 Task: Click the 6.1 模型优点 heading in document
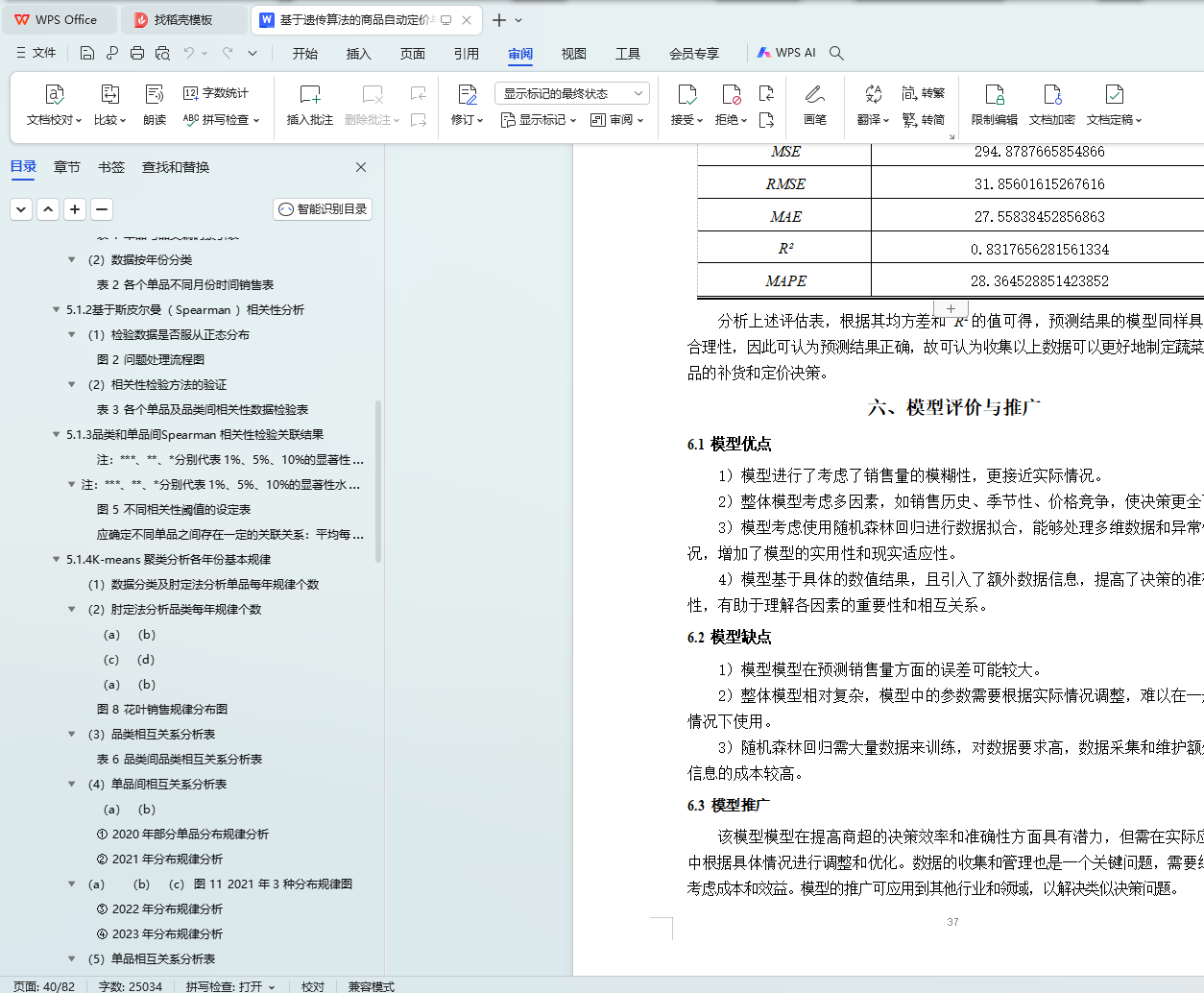[x=729, y=444]
